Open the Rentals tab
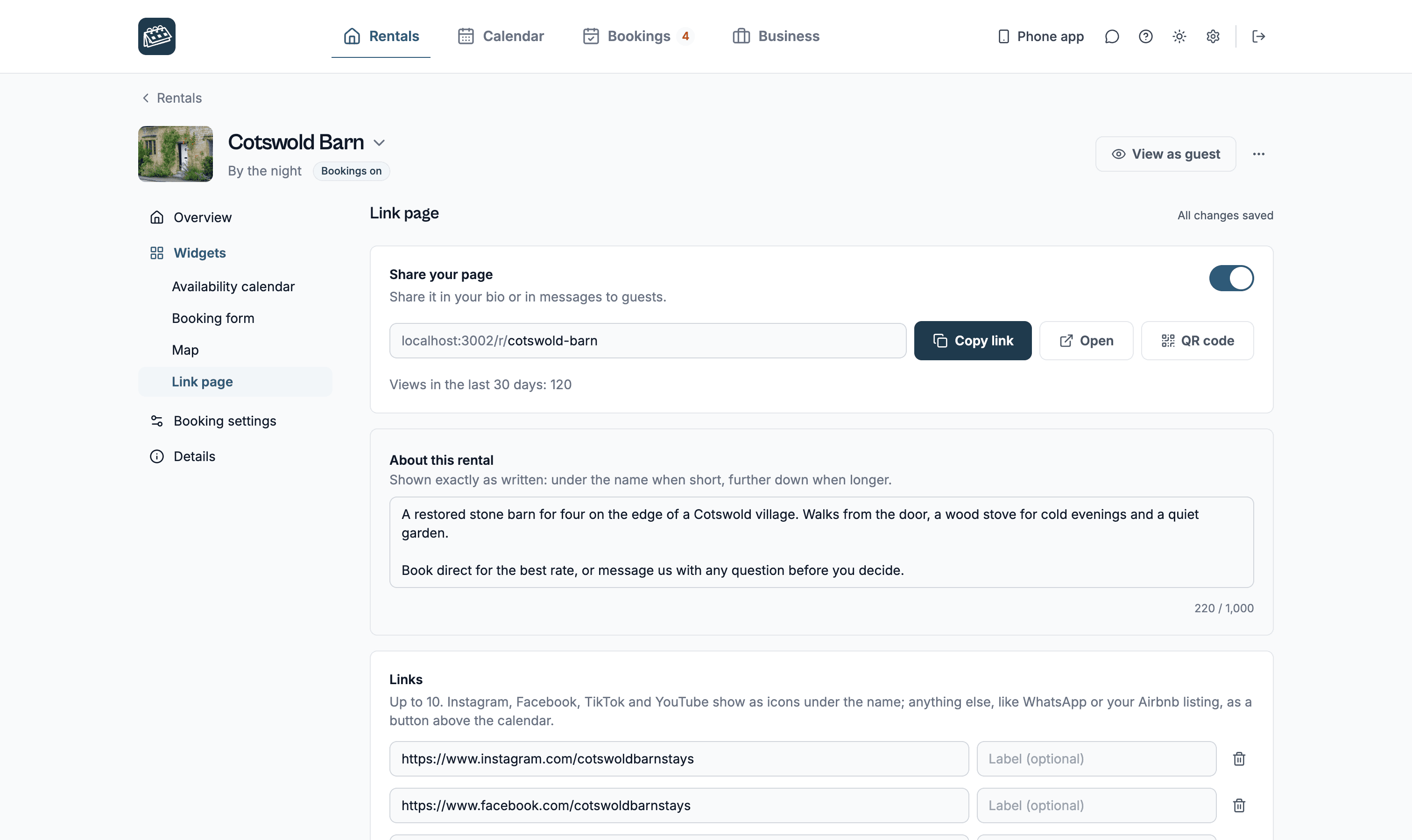The image size is (1412, 840). pyautogui.click(x=381, y=36)
